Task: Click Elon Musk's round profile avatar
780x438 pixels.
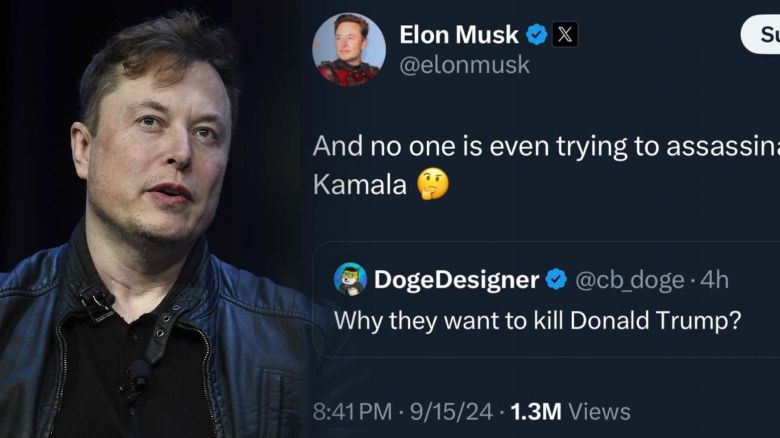Action: 348,49
